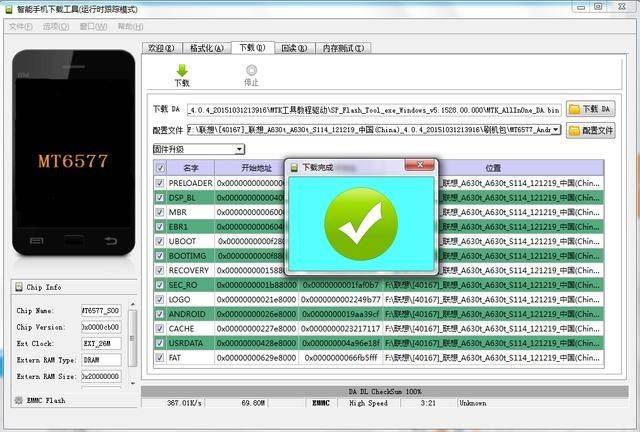Screen dimensions: 640x432
Task: Click the Chip Info scrollbar down arrow
Action: click(x=132, y=383)
